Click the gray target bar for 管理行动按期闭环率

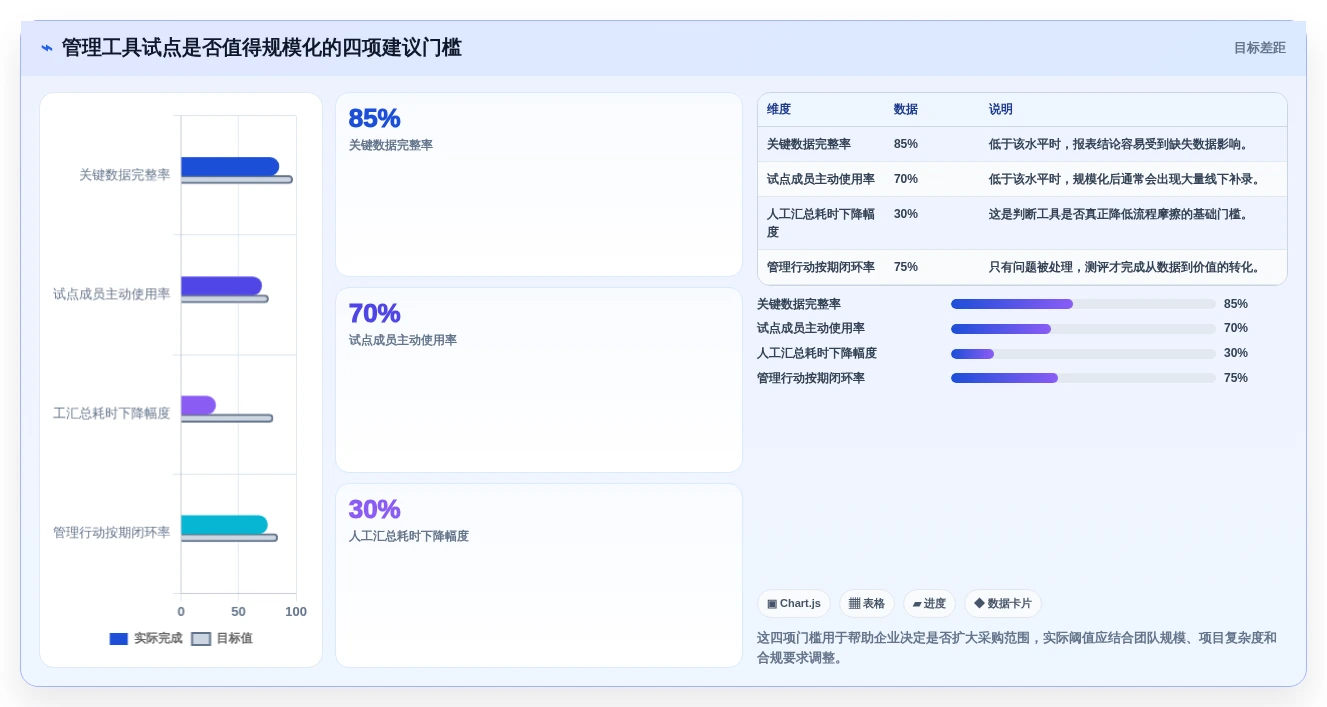click(229, 538)
